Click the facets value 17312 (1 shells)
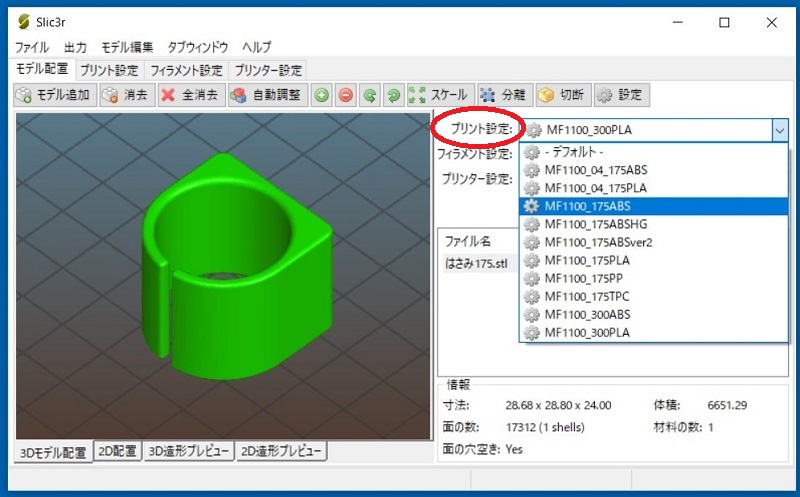Viewport: 800px width, 497px height. point(545,427)
